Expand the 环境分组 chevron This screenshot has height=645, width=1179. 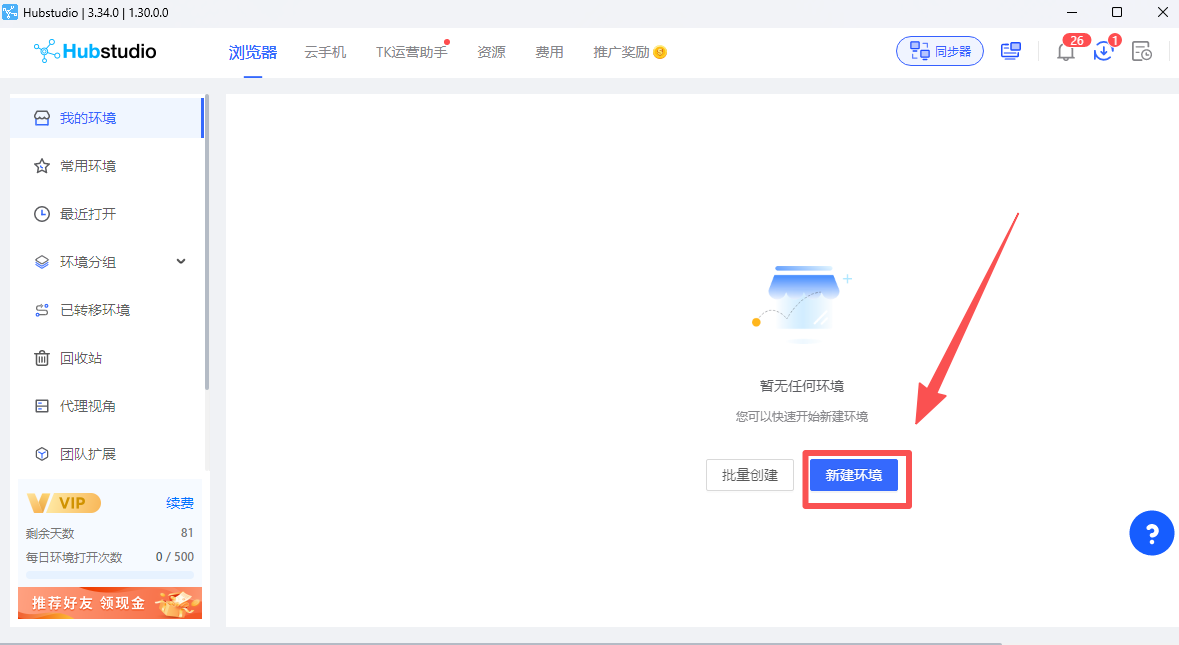point(181,262)
